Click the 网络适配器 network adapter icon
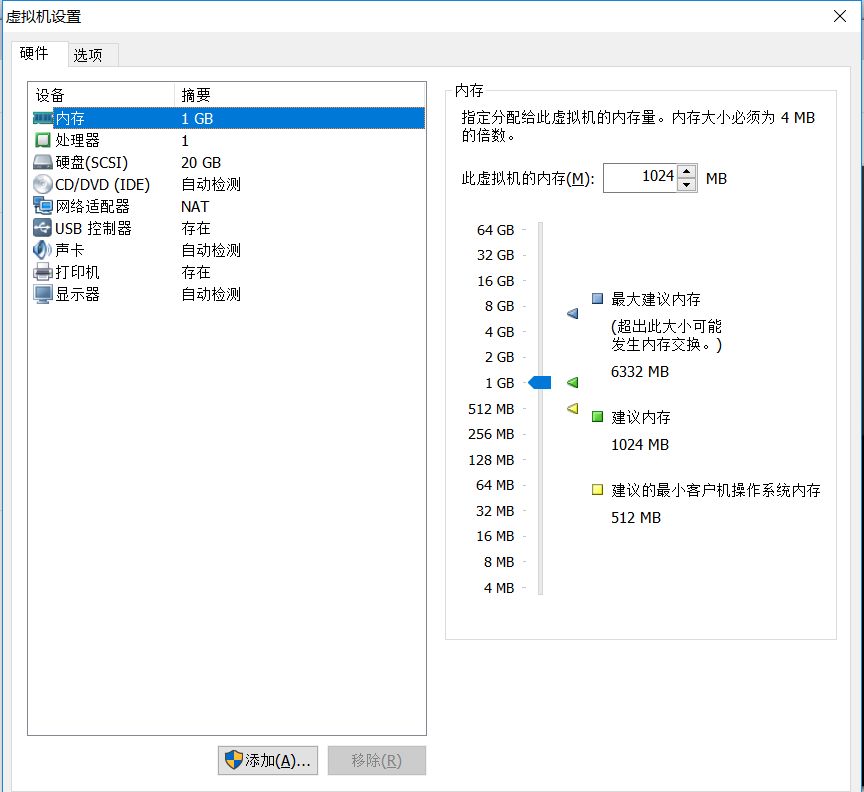Viewport: 864px width, 792px height. point(42,206)
